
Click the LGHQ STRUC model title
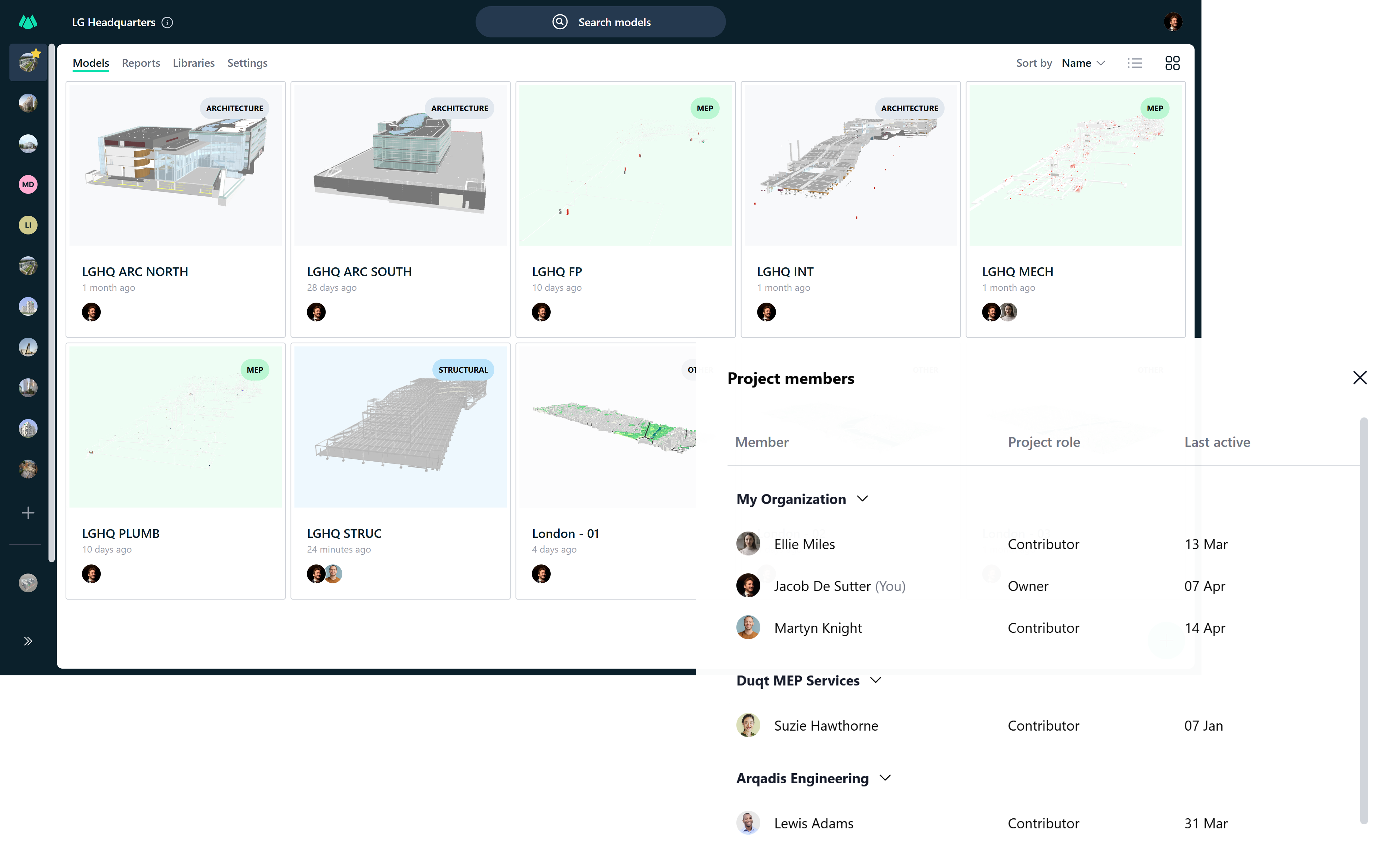coord(344,533)
